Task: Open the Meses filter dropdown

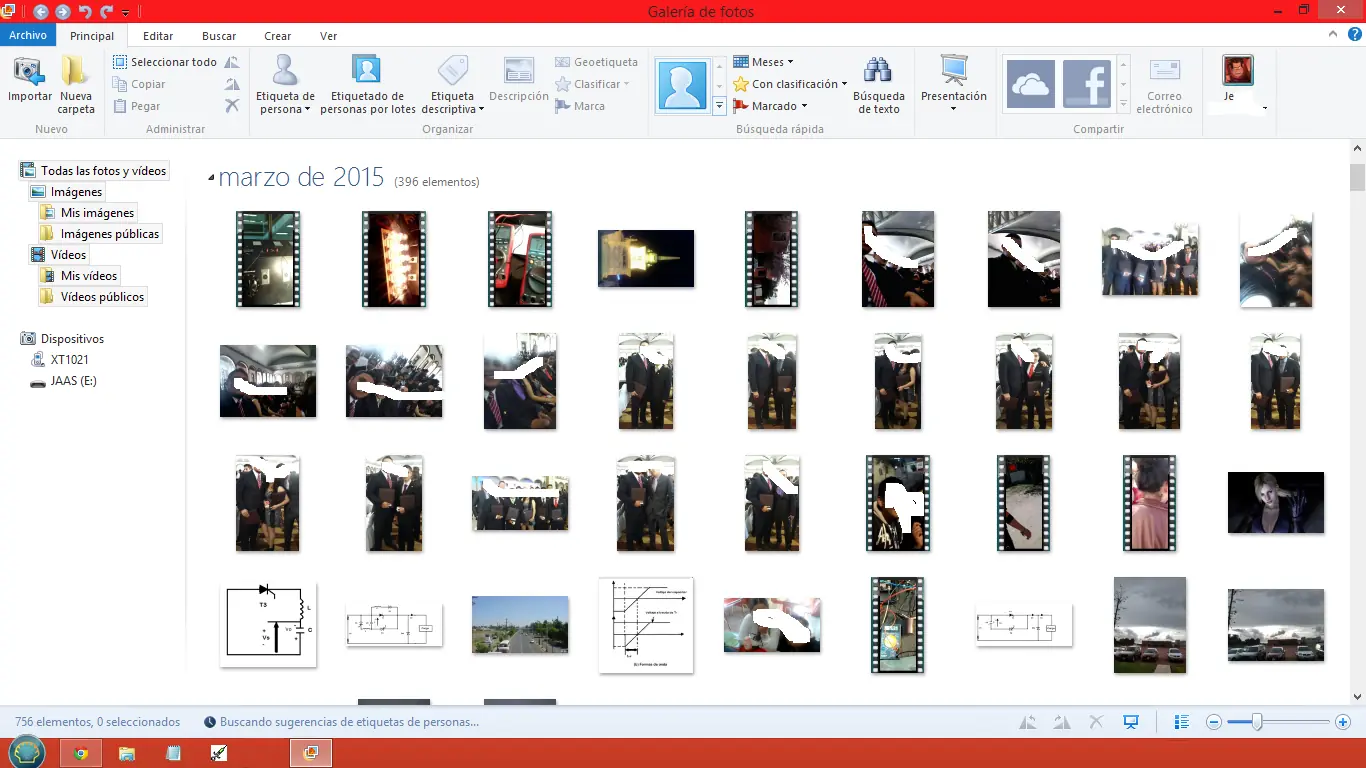Action: pyautogui.click(x=763, y=62)
